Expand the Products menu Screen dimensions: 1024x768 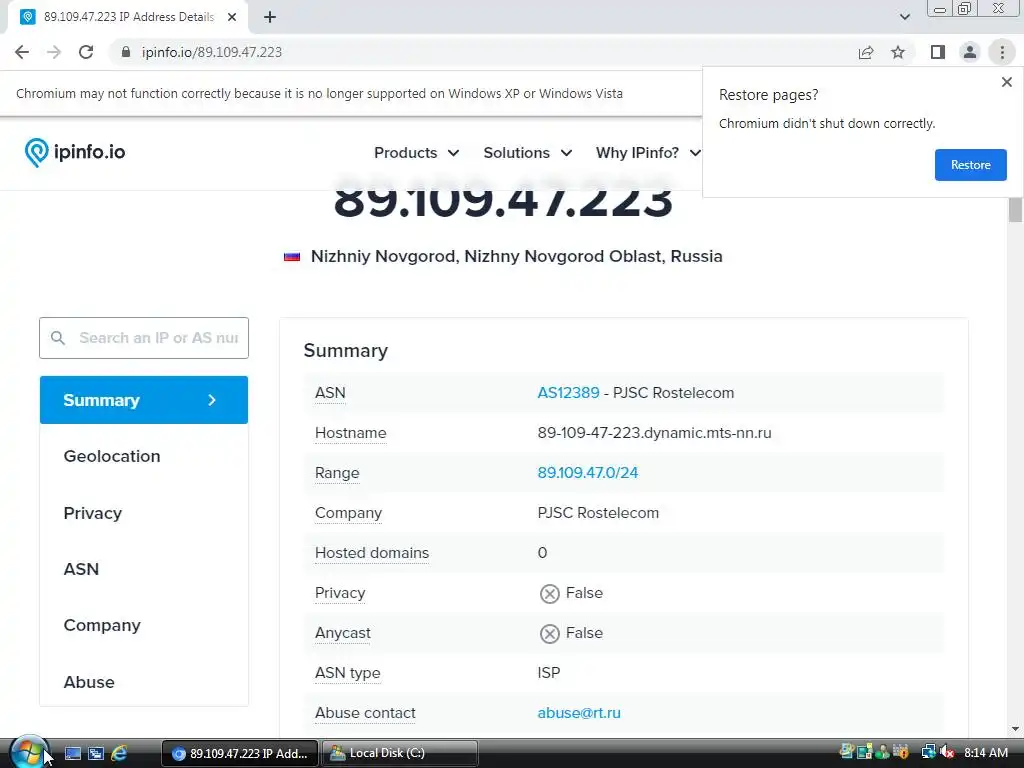coord(416,153)
